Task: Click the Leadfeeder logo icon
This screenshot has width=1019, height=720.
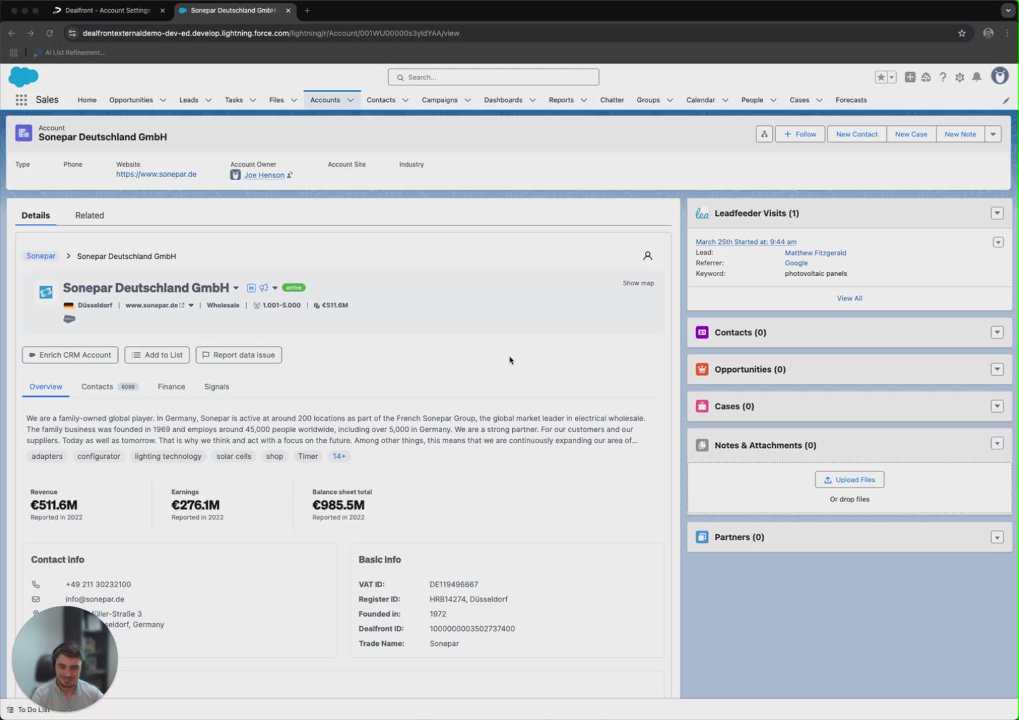Action: point(702,213)
